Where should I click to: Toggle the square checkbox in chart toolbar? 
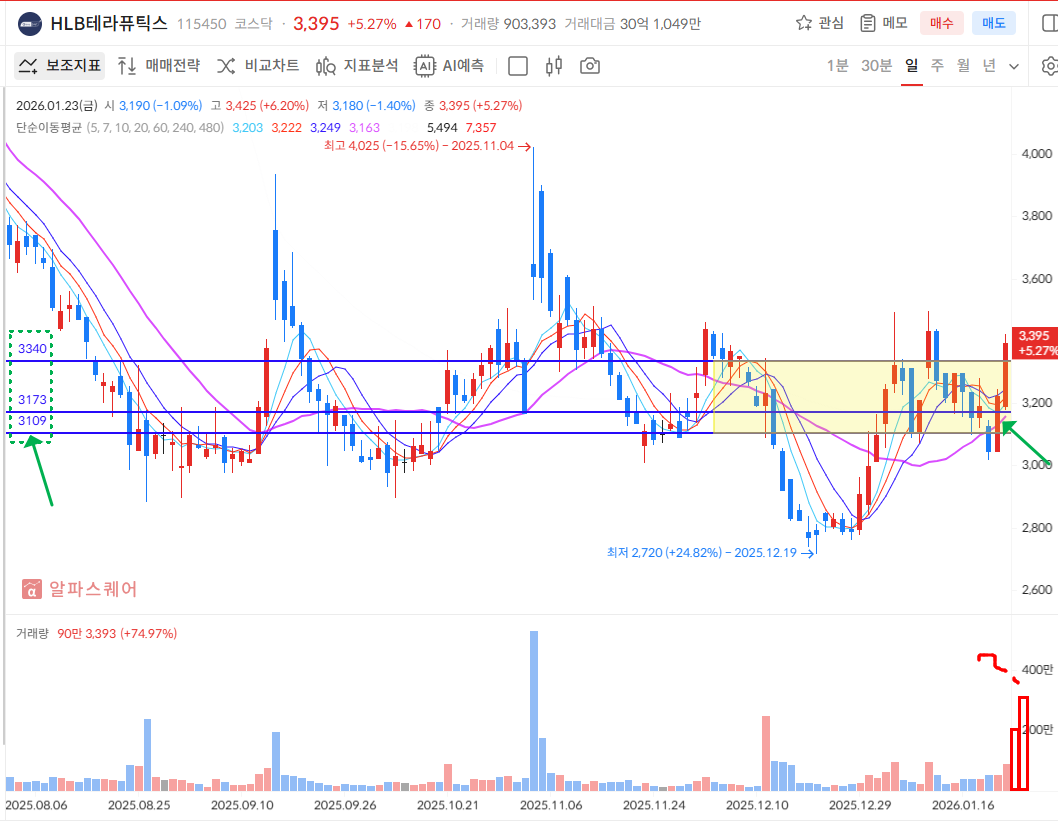[x=518, y=66]
